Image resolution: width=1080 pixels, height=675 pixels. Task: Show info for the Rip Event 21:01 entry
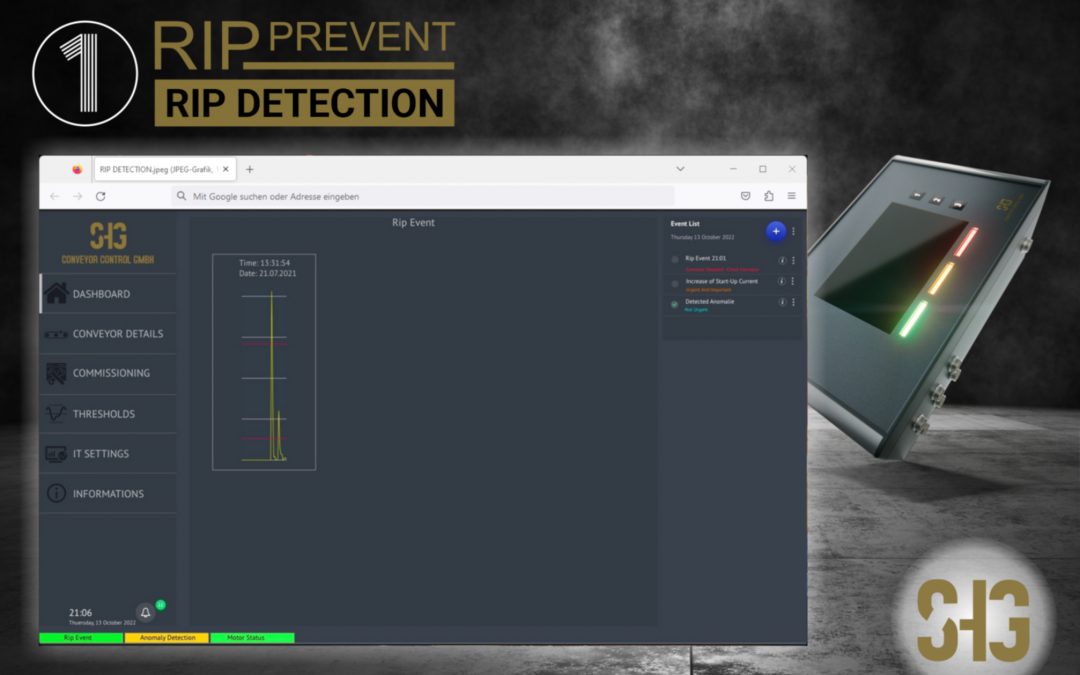782,260
